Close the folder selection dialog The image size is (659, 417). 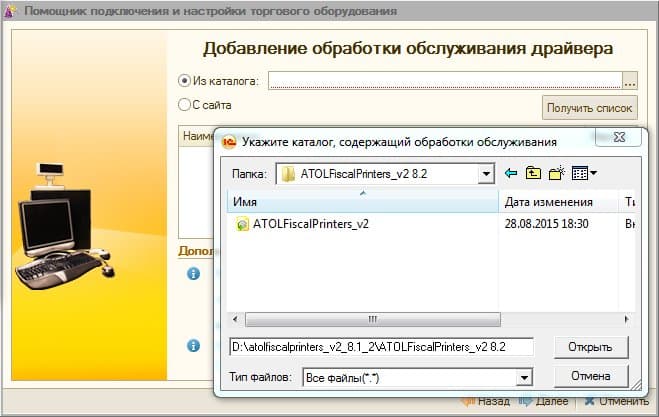point(619,137)
